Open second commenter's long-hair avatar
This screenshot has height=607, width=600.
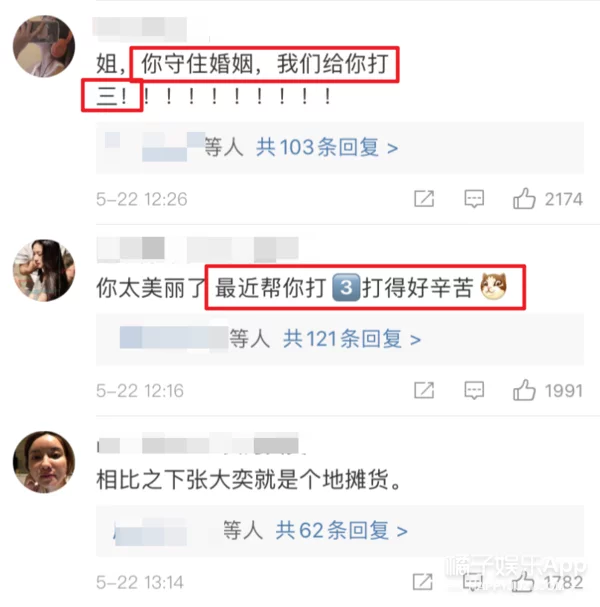click(x=44, y=270)
